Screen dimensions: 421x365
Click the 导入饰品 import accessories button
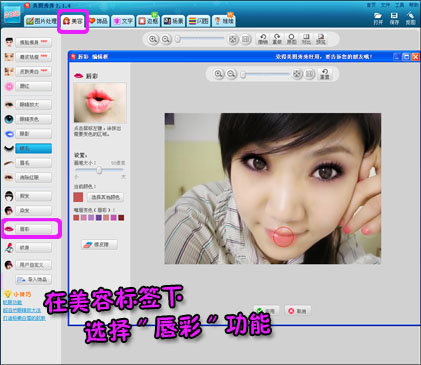click(33, 279)
